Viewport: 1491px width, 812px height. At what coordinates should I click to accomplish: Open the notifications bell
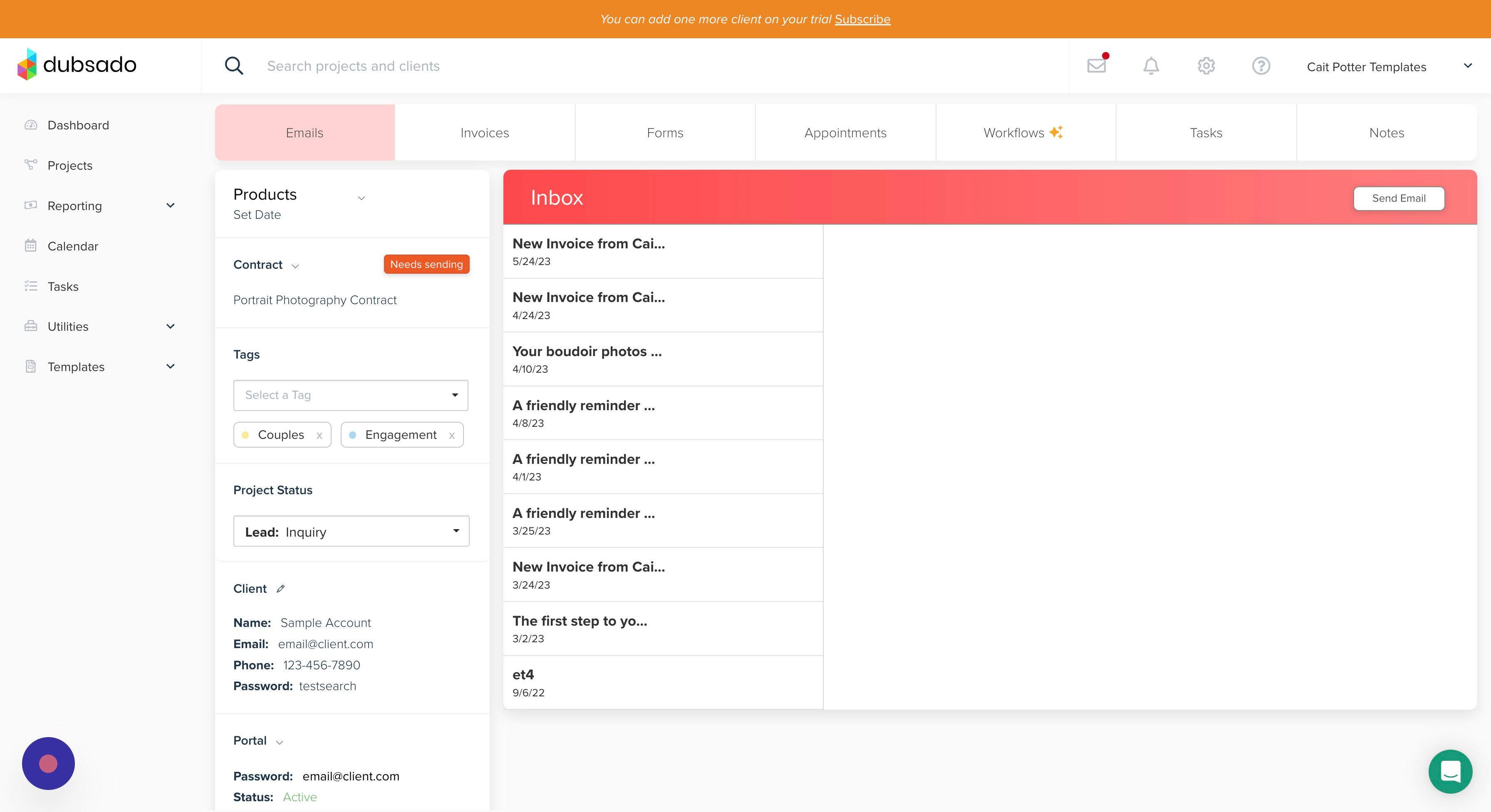coord(1151,65)
